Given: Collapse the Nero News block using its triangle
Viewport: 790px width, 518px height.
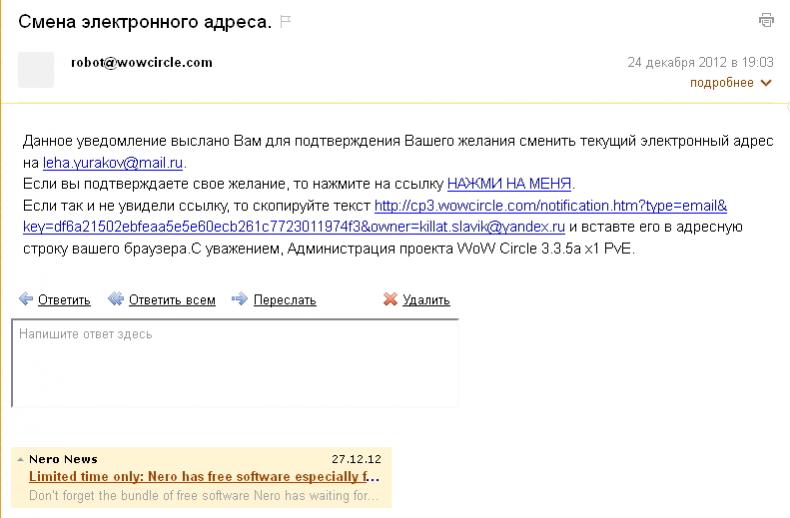Looking at the screenshot, I should tap(20, 459).
